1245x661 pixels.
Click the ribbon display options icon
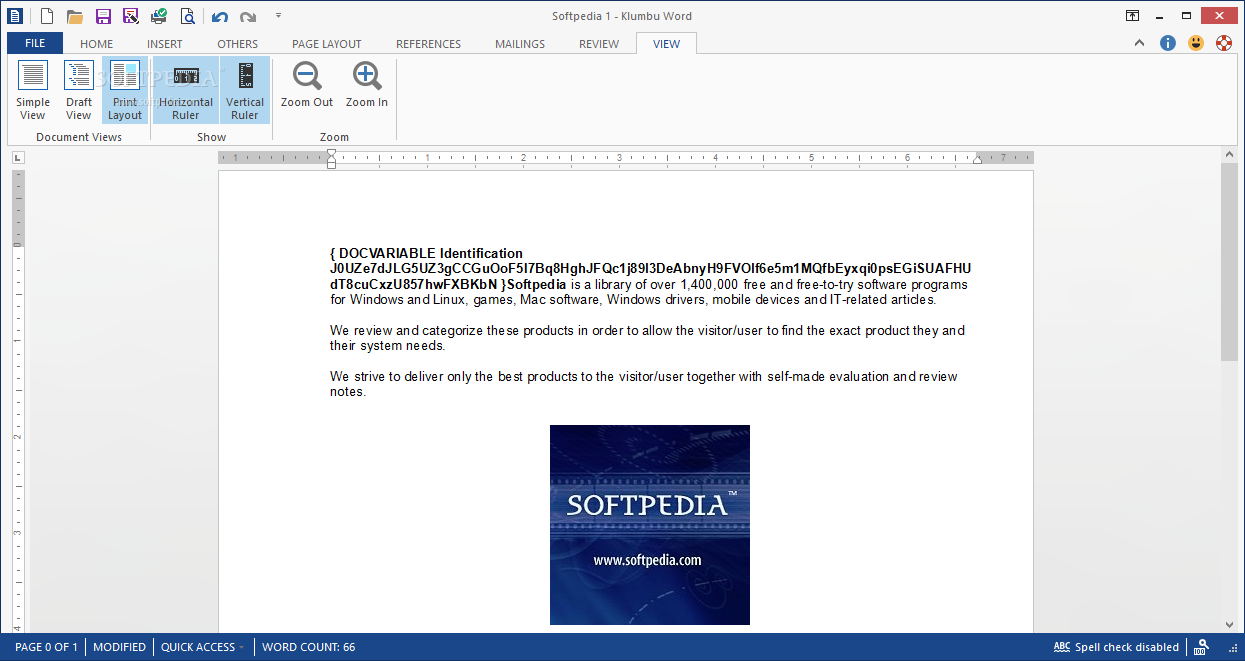pos(1133,16)
